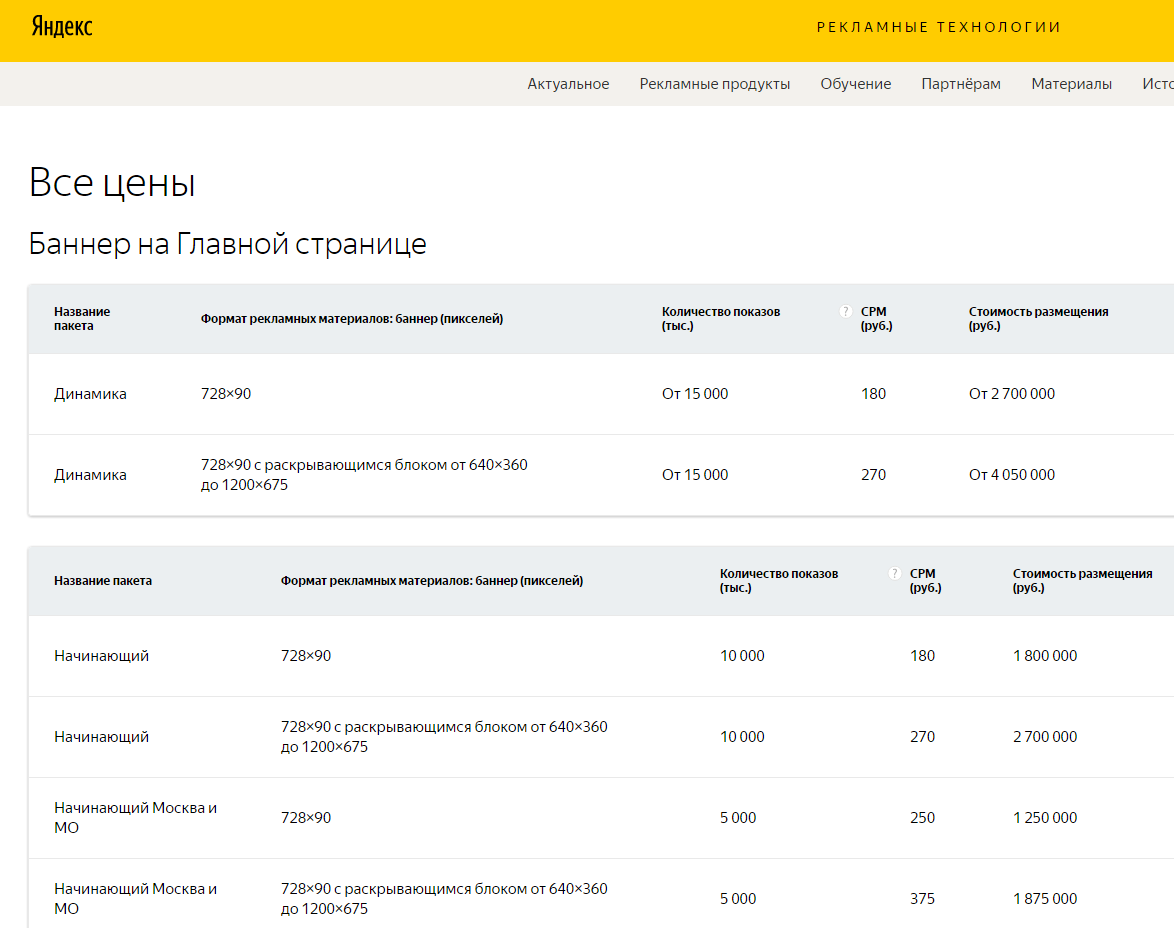Select the От 2 700 000 cost cell
1174x928 pixels.
(1012, 394)
